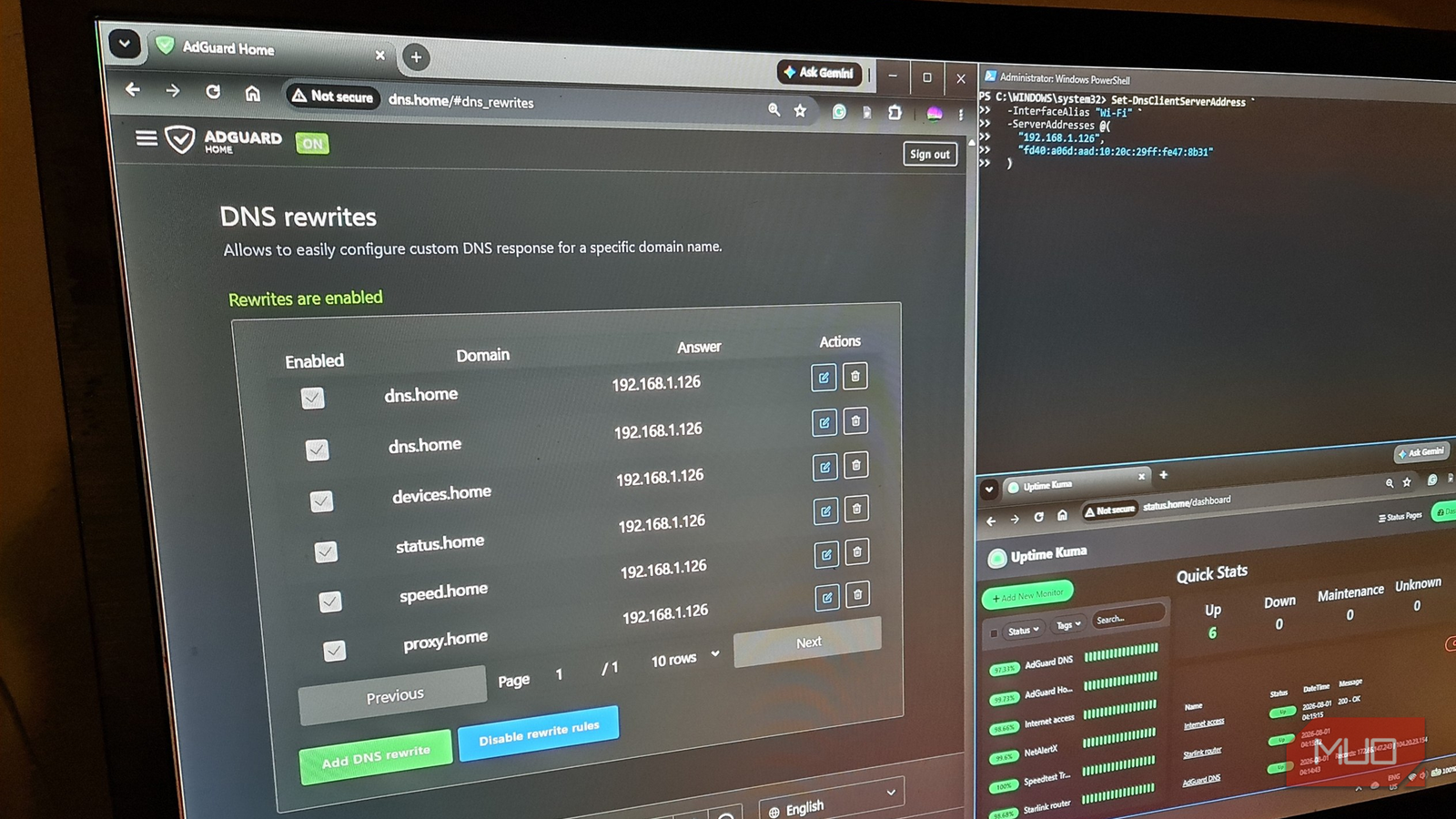Uncheck the devices.home enabled checkbox
Viewport: 1456px width, 819px height.
tap(321, 501)
